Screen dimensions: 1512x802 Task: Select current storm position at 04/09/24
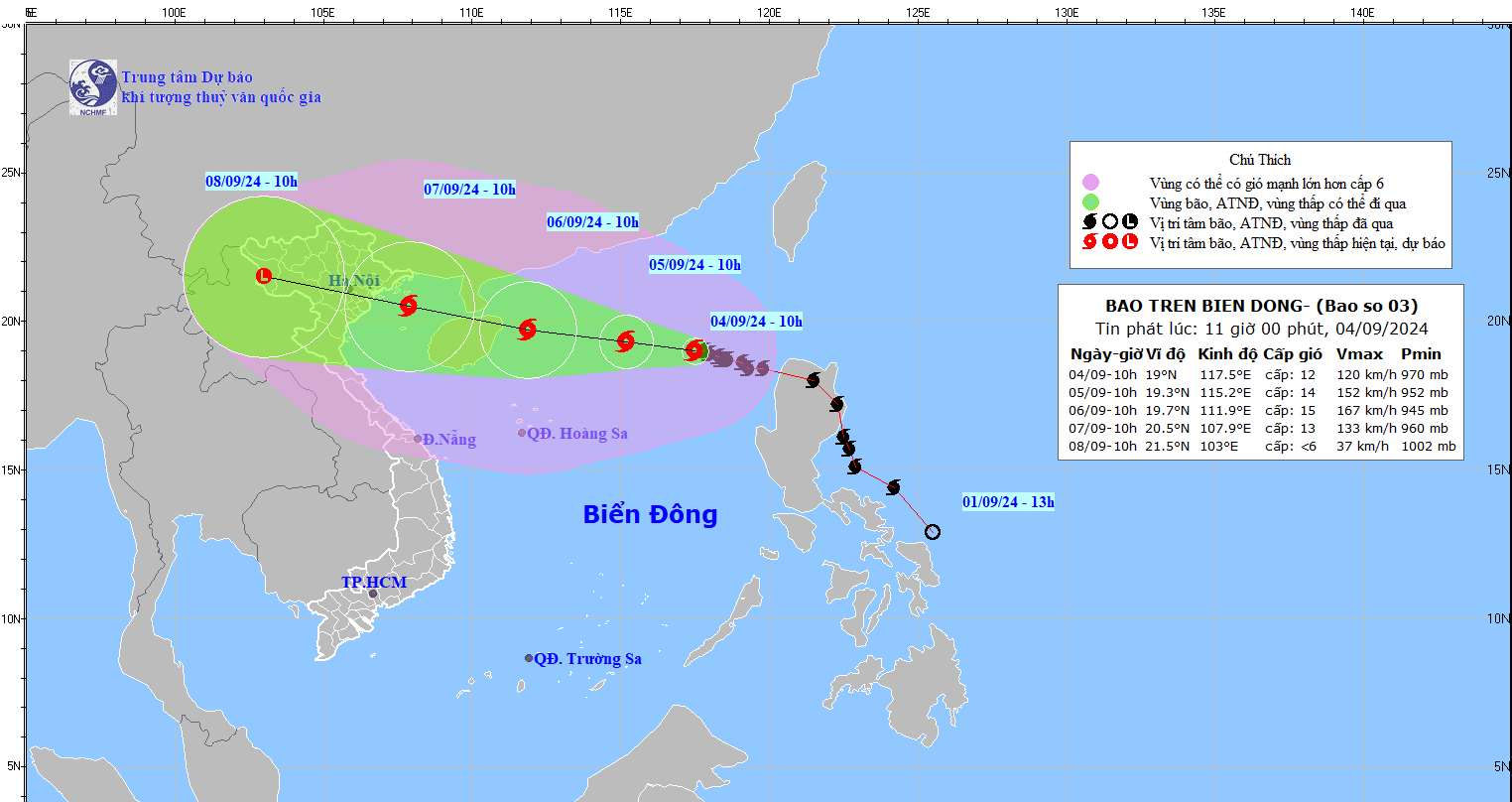[x=694, y=349]
